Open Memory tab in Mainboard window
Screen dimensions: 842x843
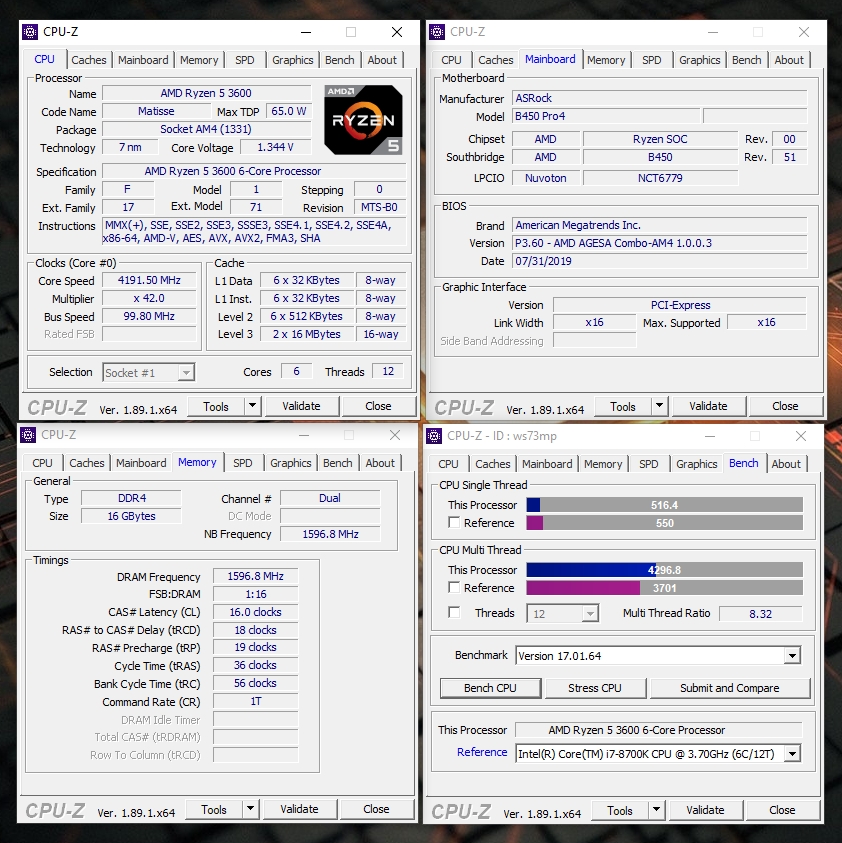(x=606, y=60)
